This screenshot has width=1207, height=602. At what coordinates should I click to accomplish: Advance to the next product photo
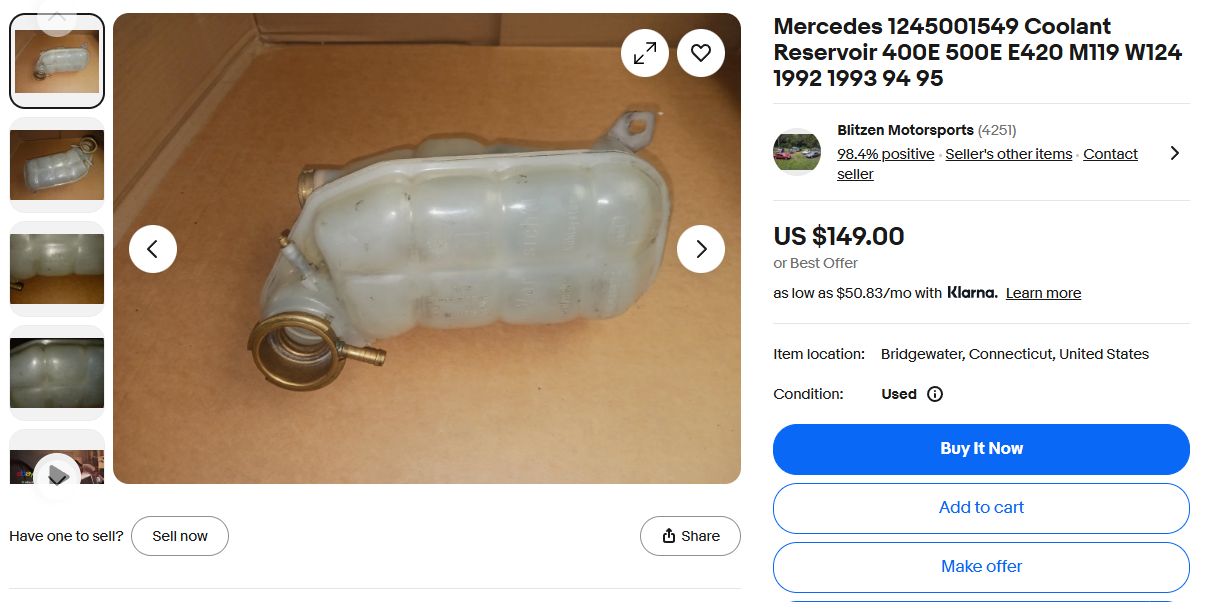(701, 249)
